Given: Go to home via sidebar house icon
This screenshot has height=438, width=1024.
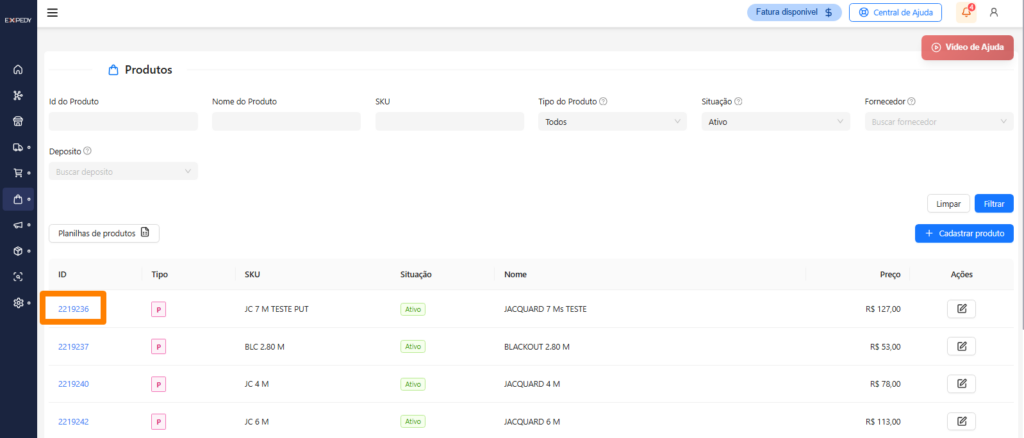Looking at the screenshot, I should tap(18, 69).
